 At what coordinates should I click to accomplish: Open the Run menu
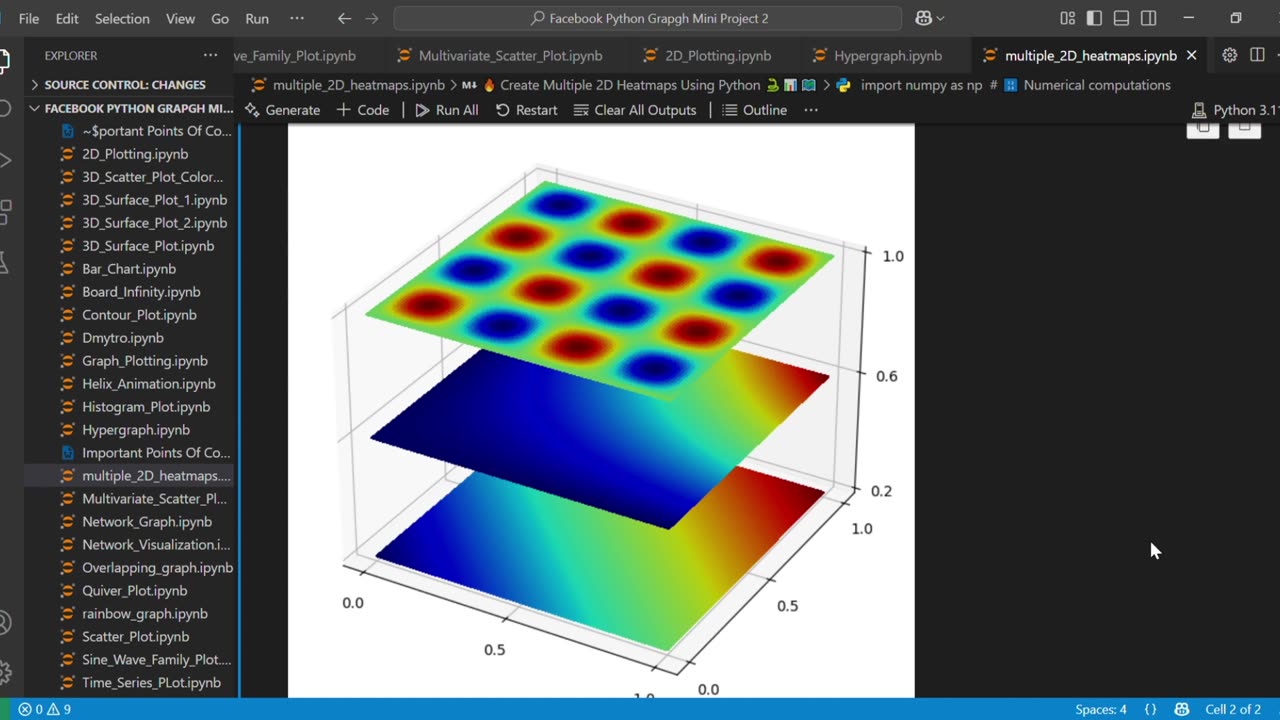[x=257, y=18]
